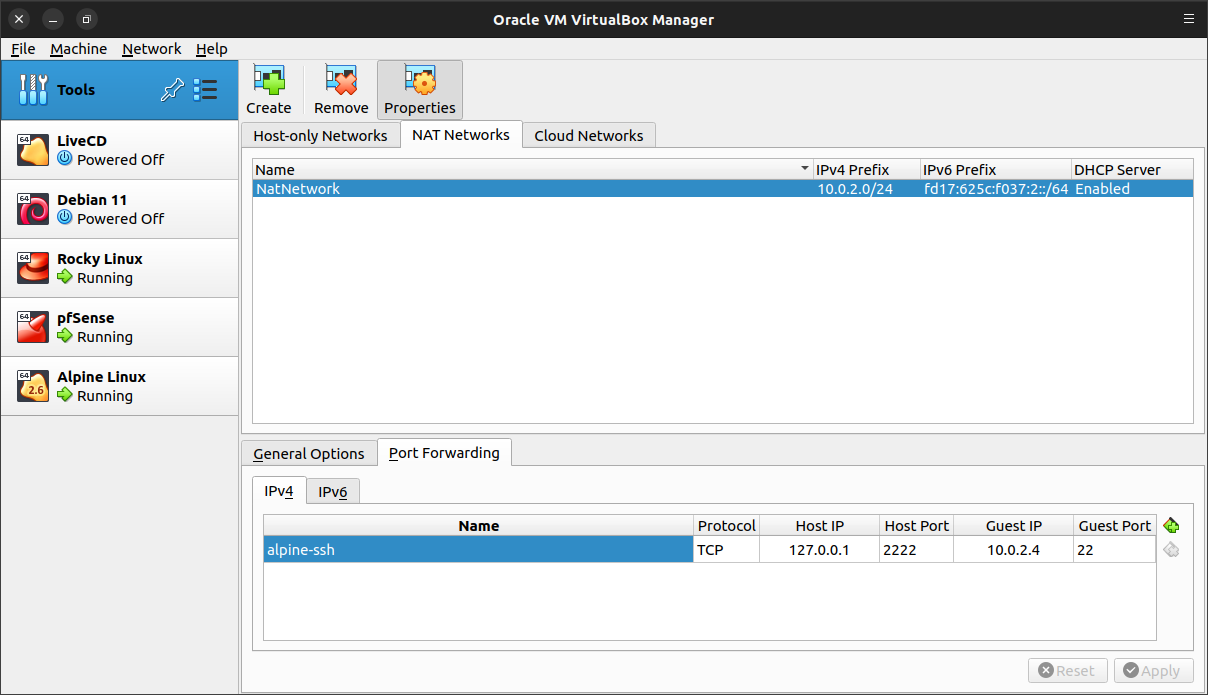The height and width of the screenshot is (695, 1208).
Task: Open the Tools list menu icon
Action: pyautogui.click(x=205, y=90)
